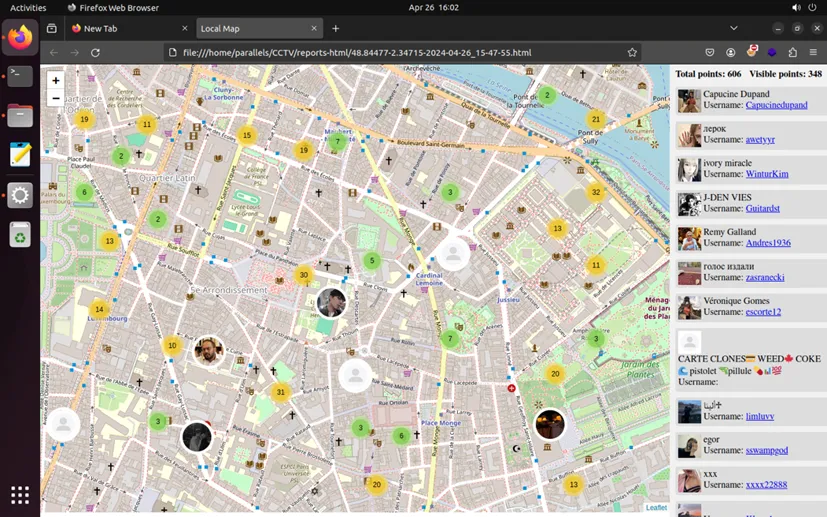This screenshot has width=827, height=517.
Task: Show Applications grid in the dock
Action: [x=20, y=494]
